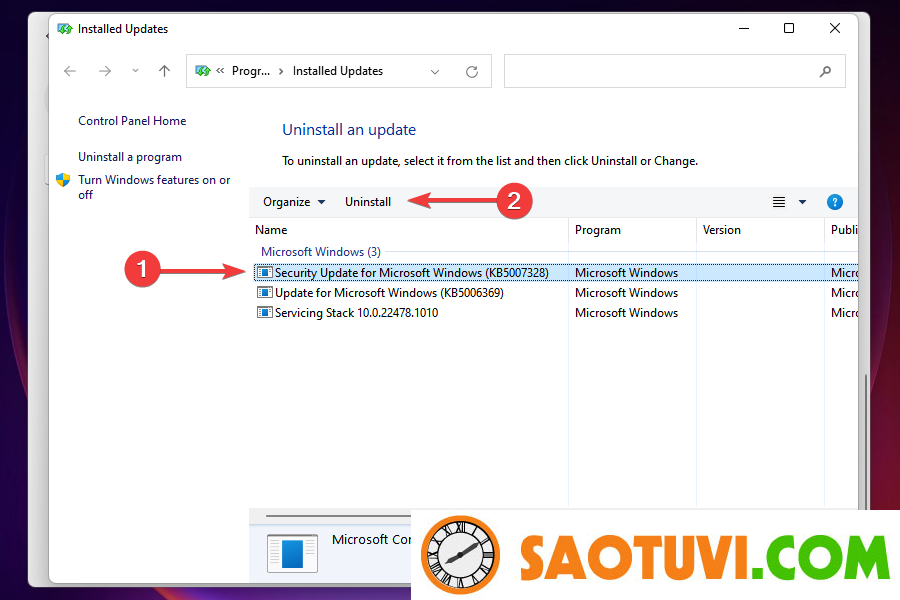Open the Uninstall a program link
The image size is (900, 600).
[x=130, y=156]
